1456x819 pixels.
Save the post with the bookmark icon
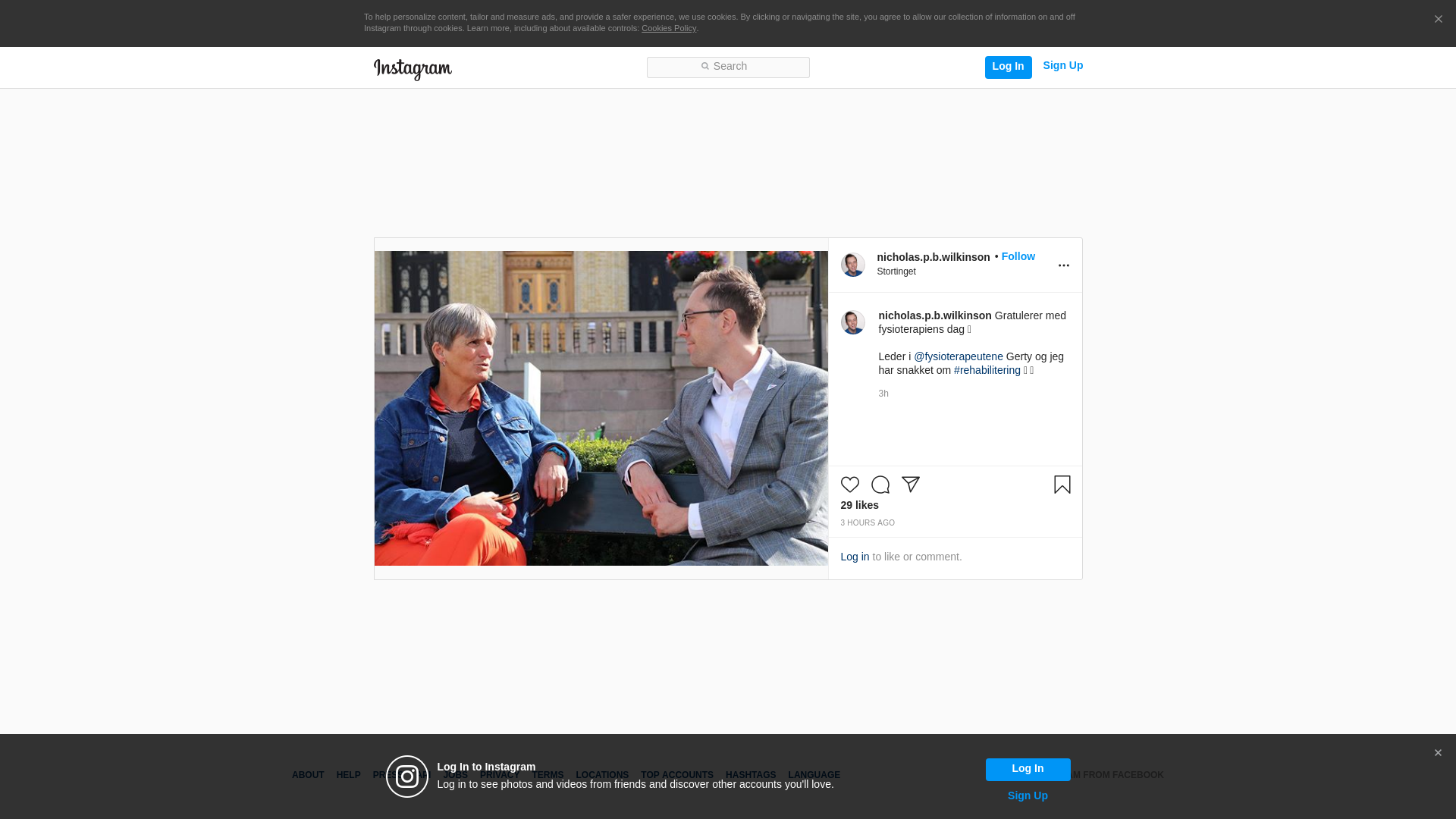[x=1062, y=485]
